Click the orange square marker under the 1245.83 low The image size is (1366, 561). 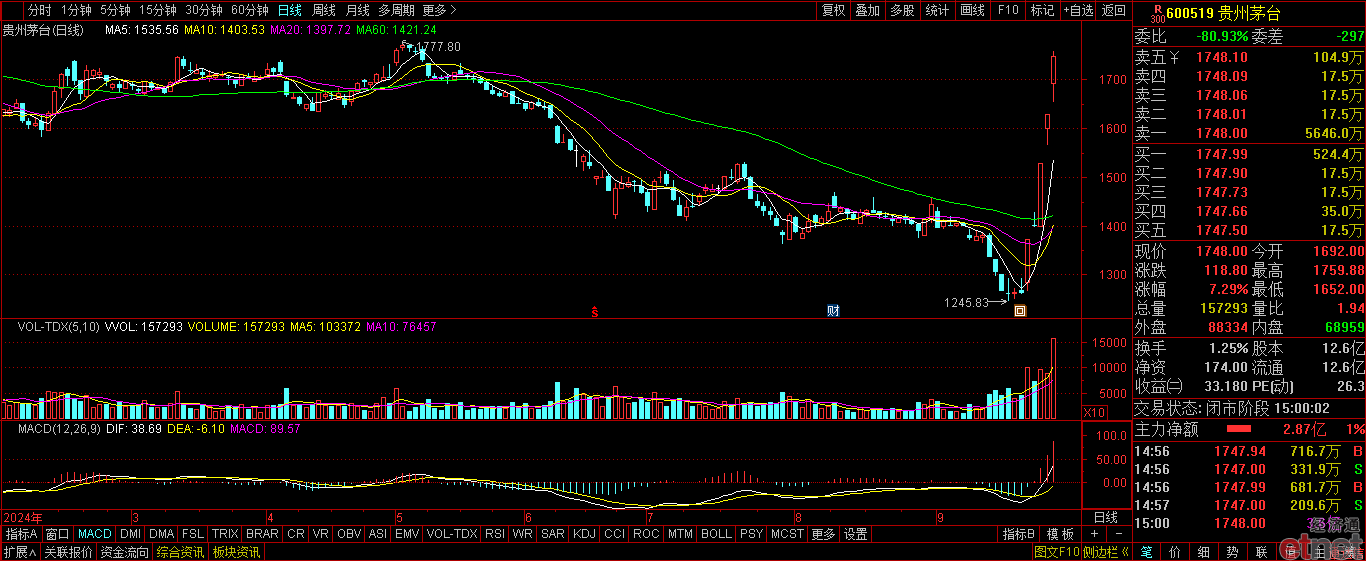pyautogui.click(x=1020, y=311)
